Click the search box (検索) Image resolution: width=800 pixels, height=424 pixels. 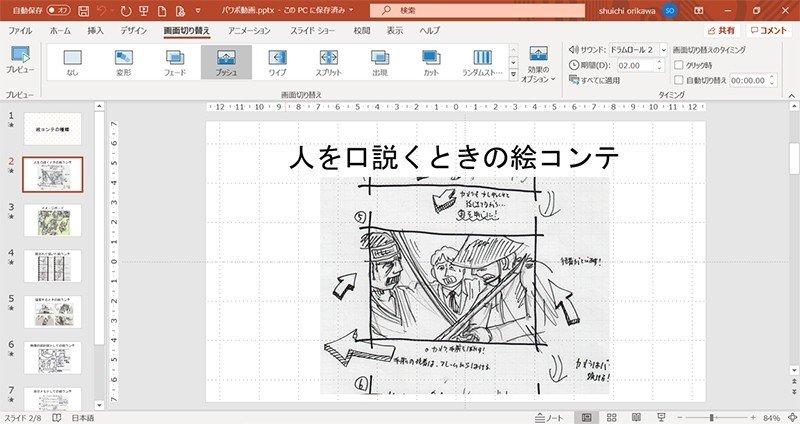coord(477,10)
